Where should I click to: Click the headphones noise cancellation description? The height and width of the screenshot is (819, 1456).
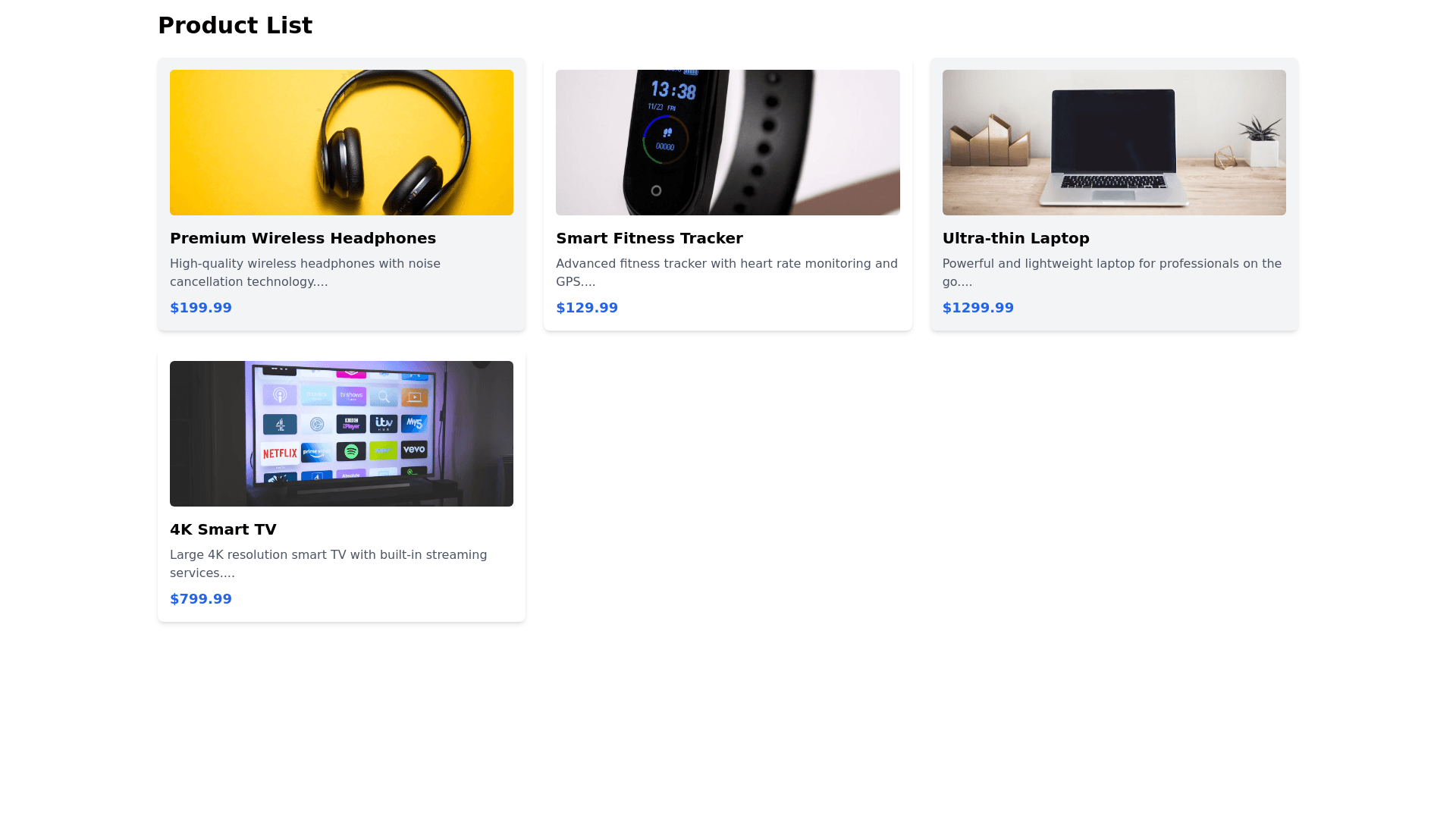coord(306,273)
